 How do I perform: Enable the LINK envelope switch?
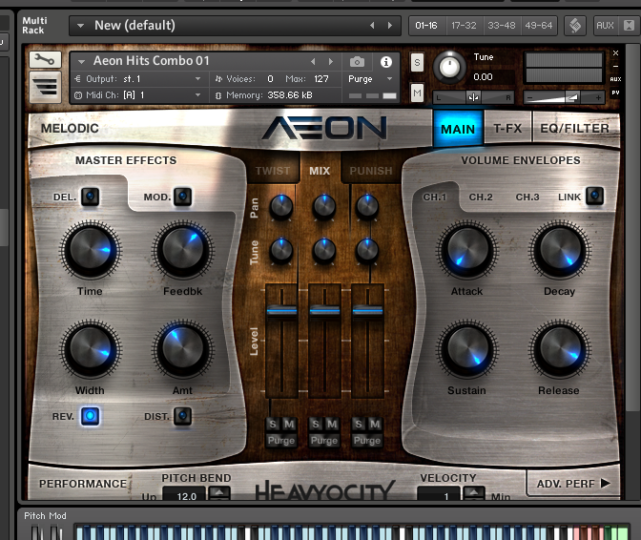595,196
